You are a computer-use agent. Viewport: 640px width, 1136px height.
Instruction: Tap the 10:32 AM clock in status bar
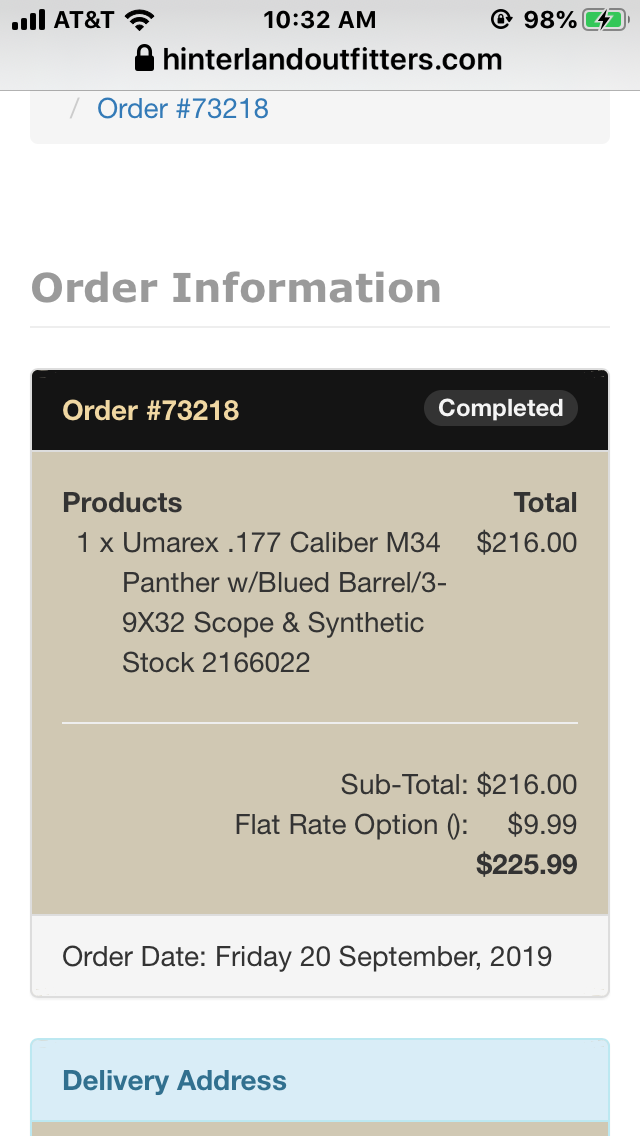(320, 20)
